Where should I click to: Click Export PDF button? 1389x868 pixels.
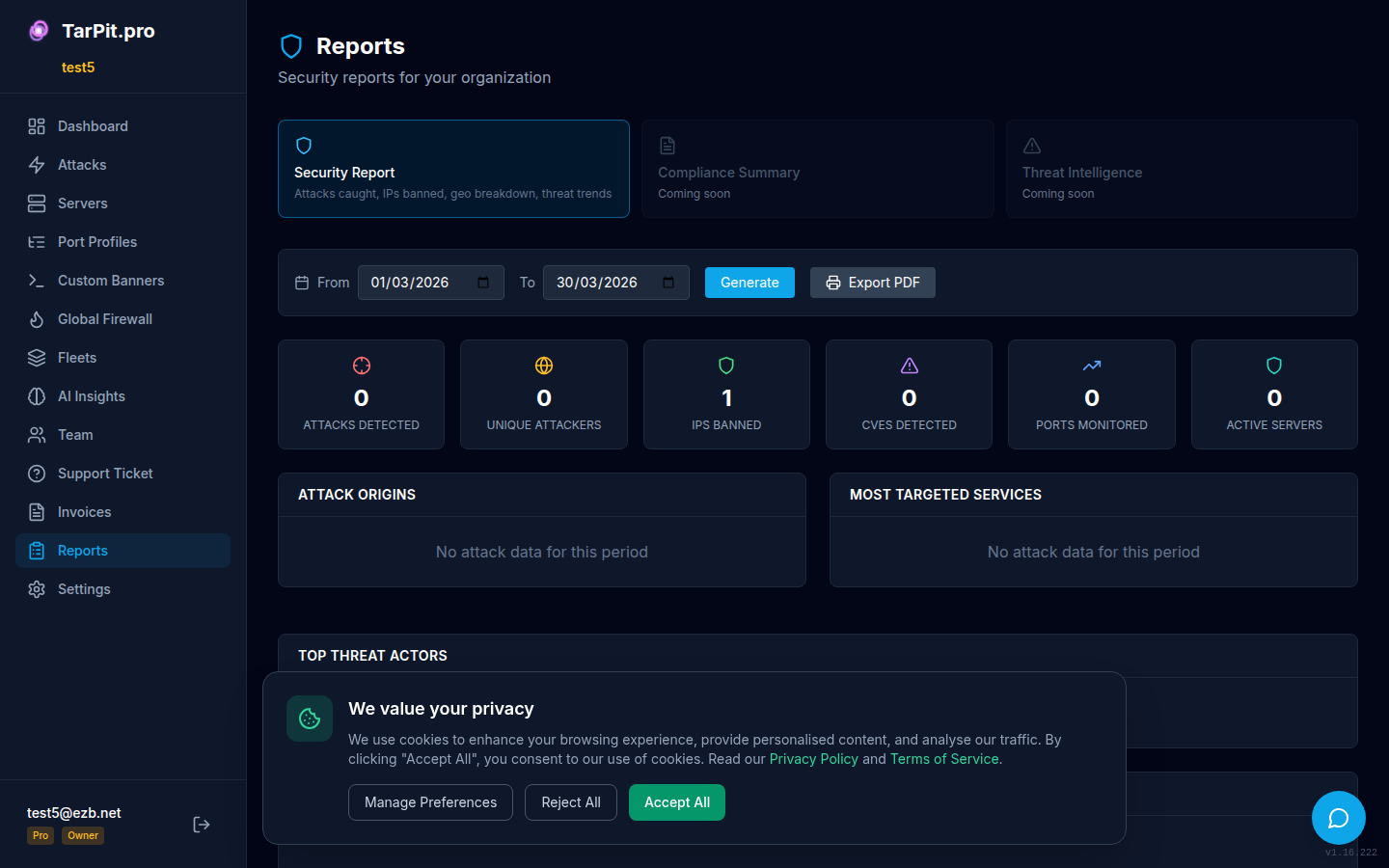(873, 283)
